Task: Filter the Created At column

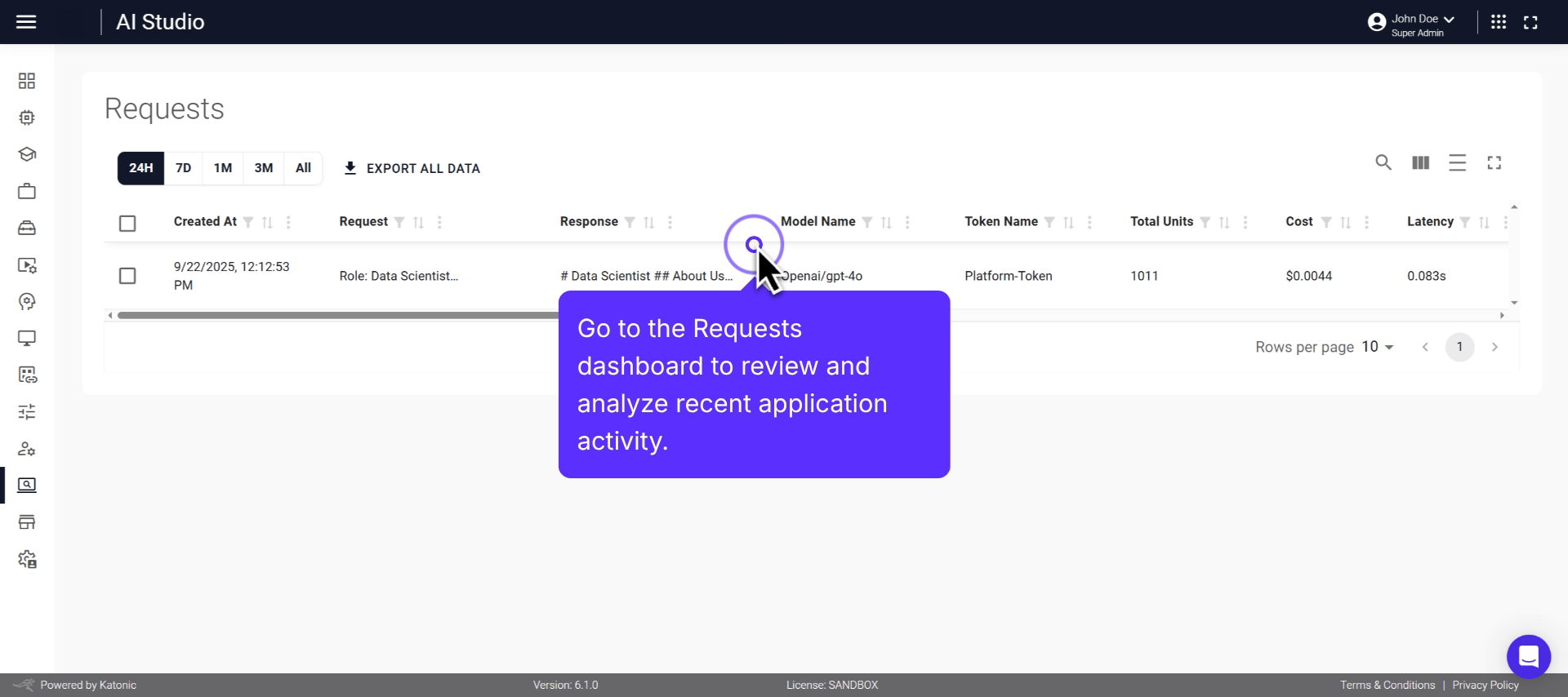Action: [248, 222]
